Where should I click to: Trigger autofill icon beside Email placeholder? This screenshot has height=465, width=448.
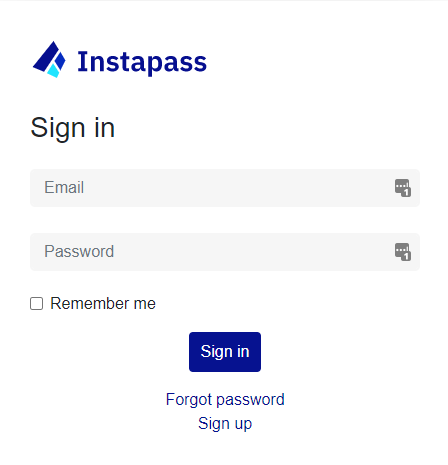pyautogui.click(x=403, y=188)
